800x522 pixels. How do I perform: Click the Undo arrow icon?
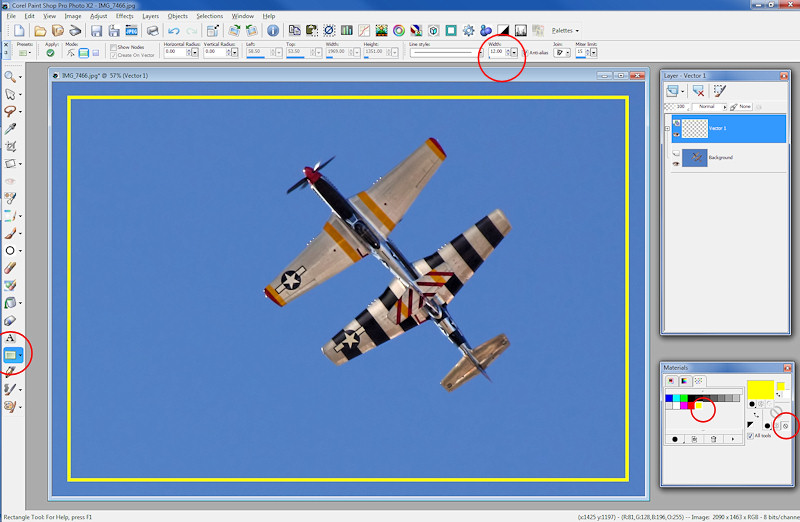point(174,31)
